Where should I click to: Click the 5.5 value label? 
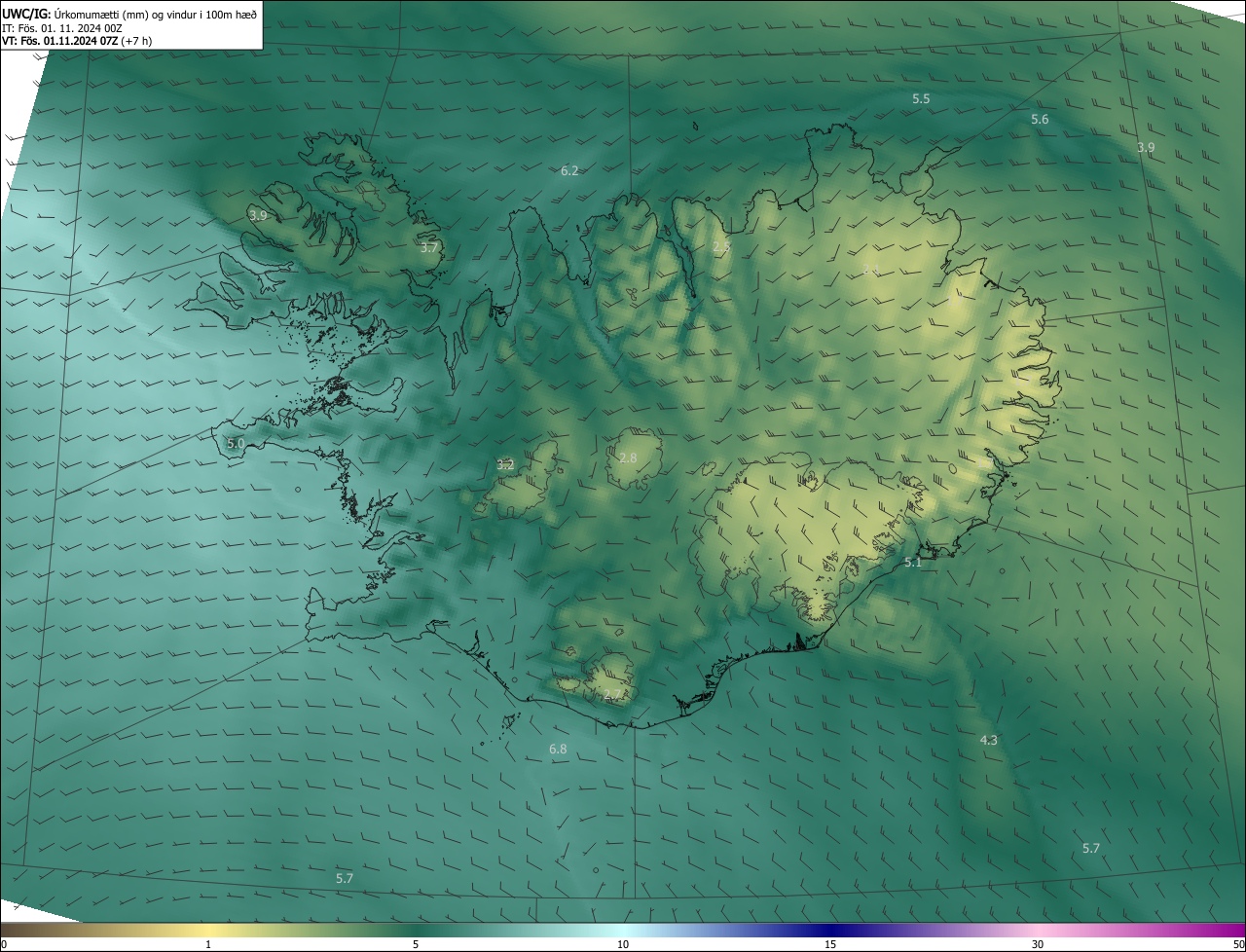tap(921, 99)
